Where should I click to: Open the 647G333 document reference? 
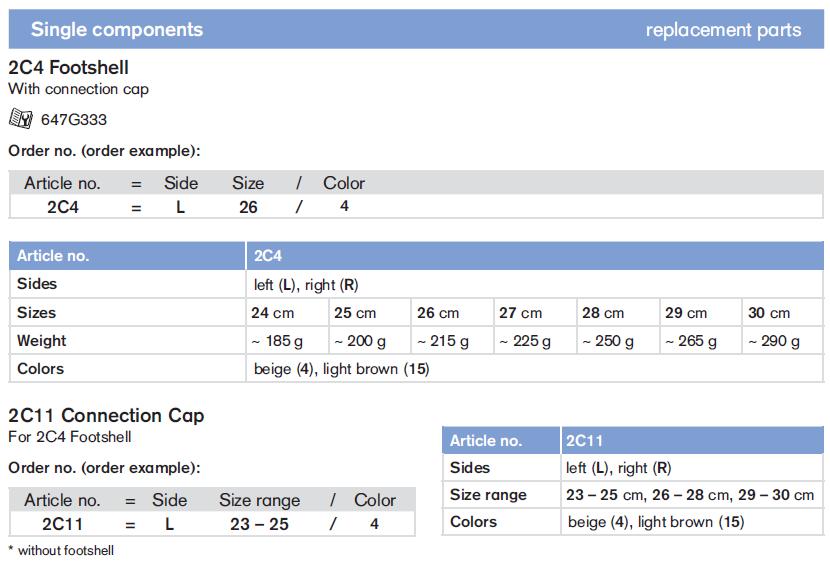coord(74,120)
